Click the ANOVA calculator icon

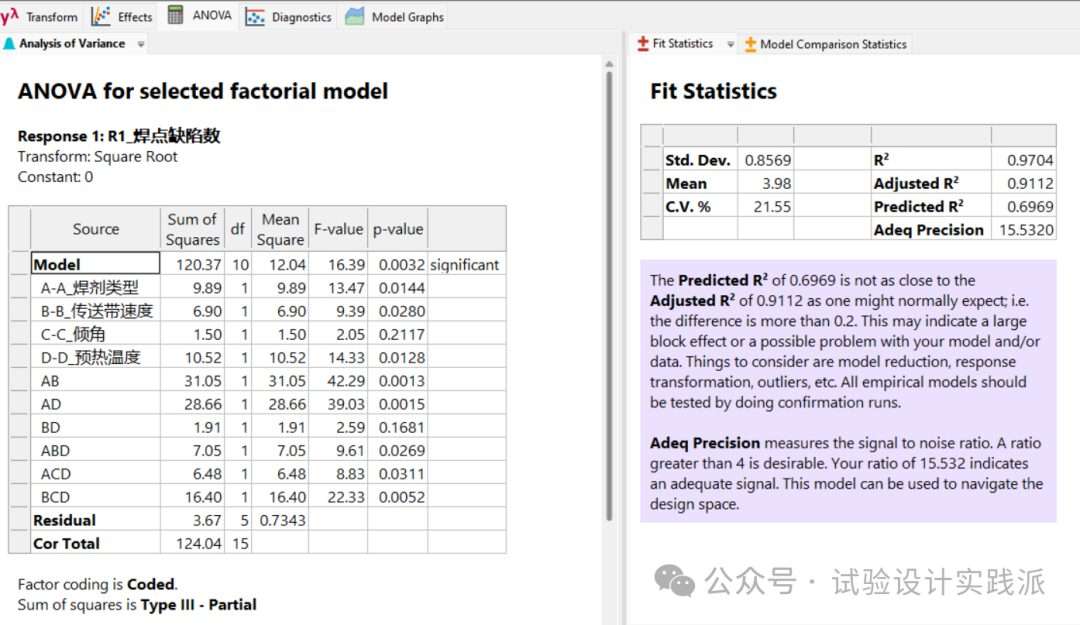[176, 15]
